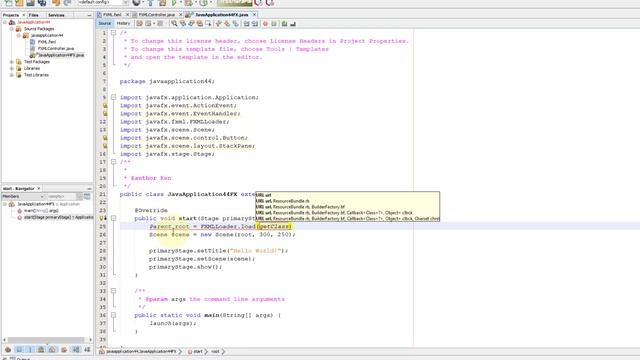640x360 pixels.
Task: Click the Run Project green arrow
Action: [x=174, y=3]
